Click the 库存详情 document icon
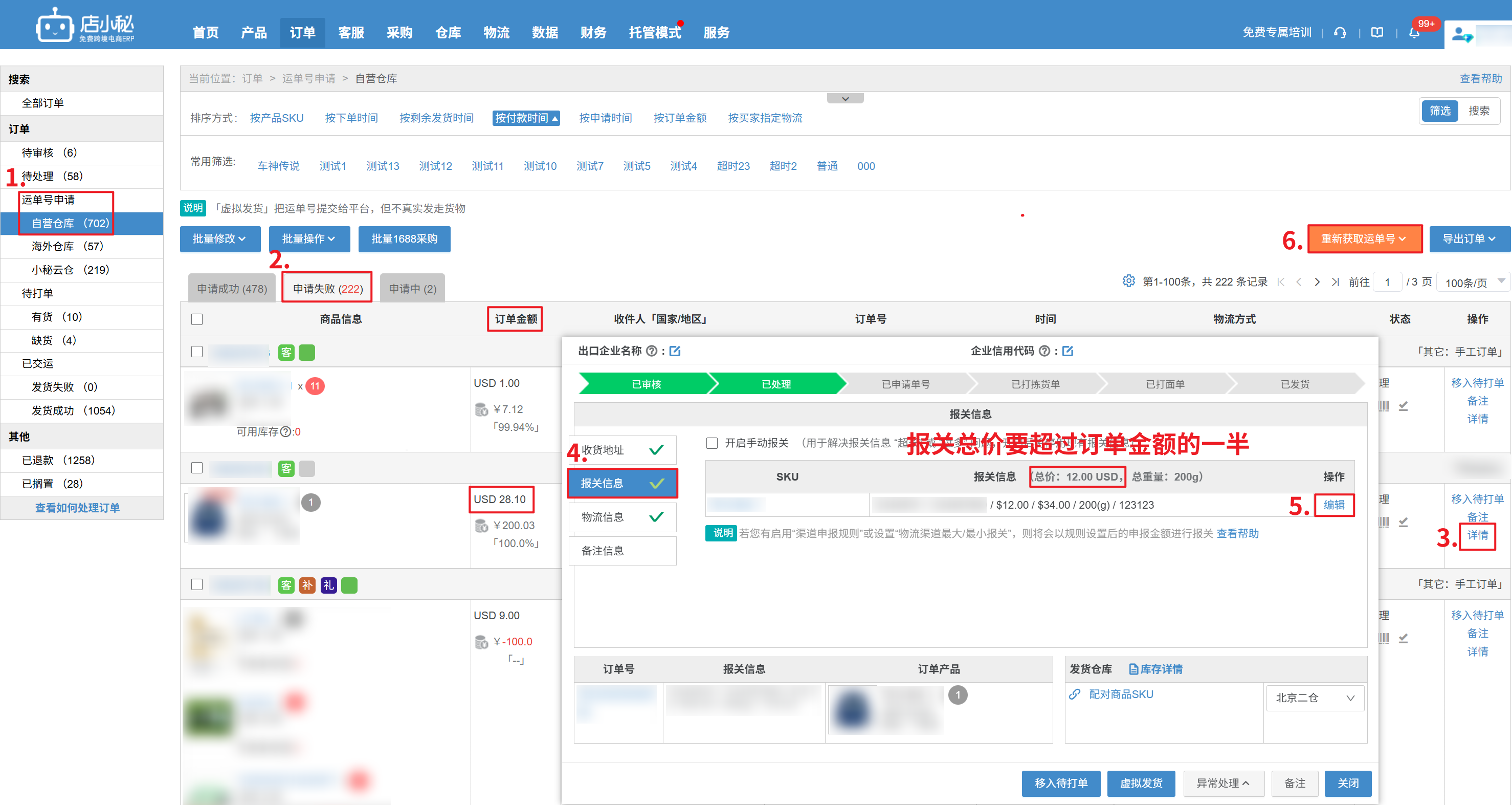The width and height of the screenshot is (1512, 805). tap(1133, 669)
